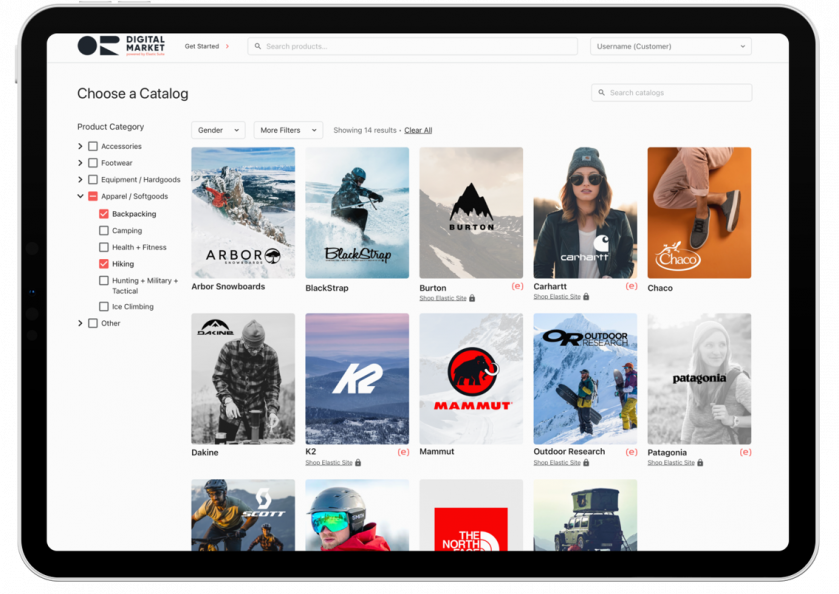
Task: Click the lock icon under Carhartt
Action: coord(586,296)
